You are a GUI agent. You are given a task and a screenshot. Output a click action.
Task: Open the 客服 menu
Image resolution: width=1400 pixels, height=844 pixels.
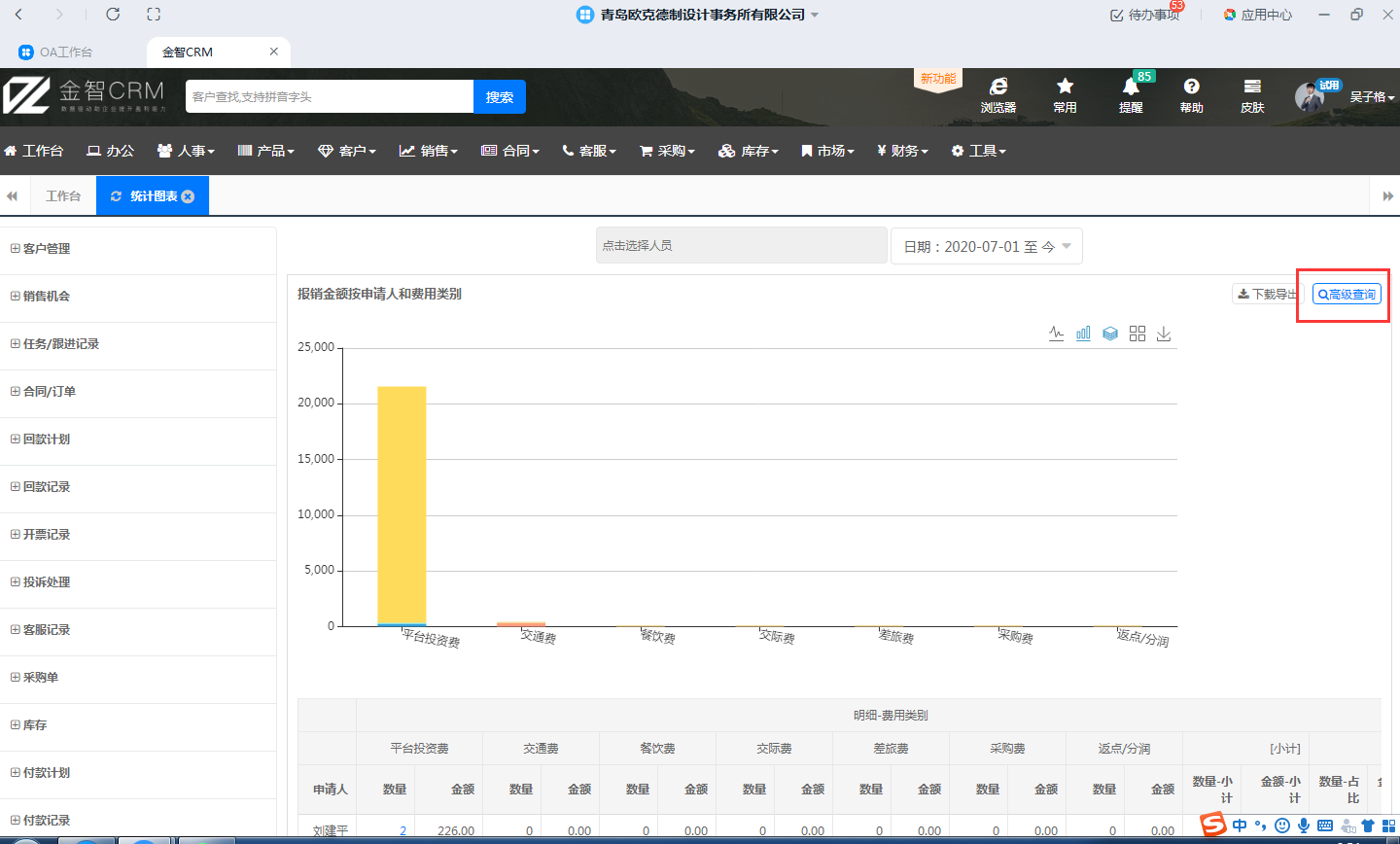(589, 151)
